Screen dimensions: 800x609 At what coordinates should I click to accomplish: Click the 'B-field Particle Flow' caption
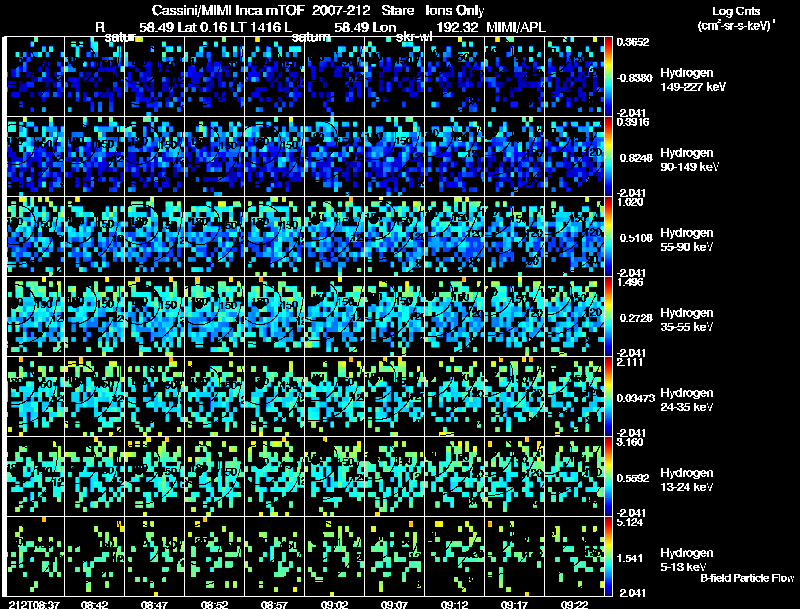coord(747,578)
